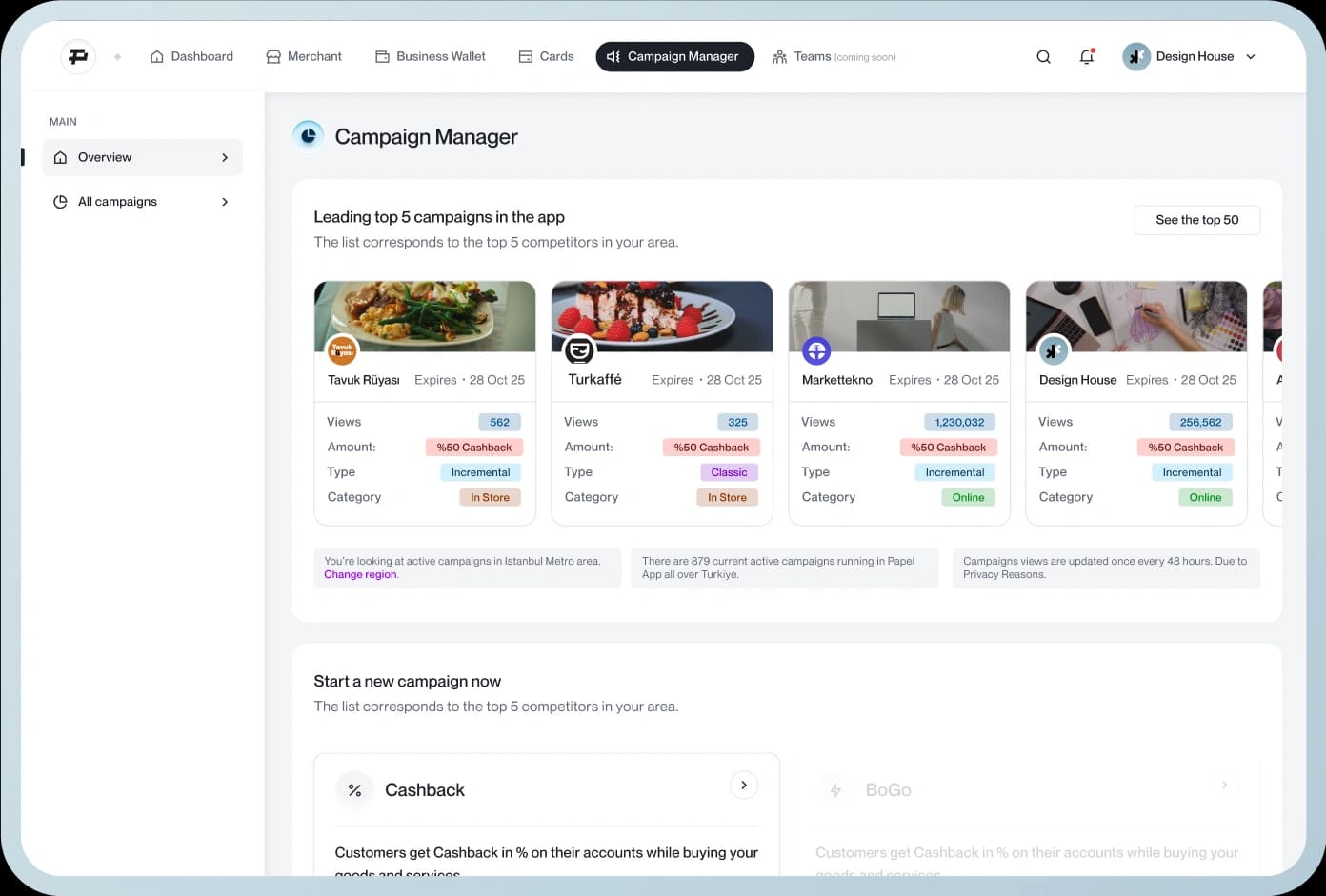Click the See the top 50 button
Viewport: 1326px width, 896px height.
pos(1196,220)
